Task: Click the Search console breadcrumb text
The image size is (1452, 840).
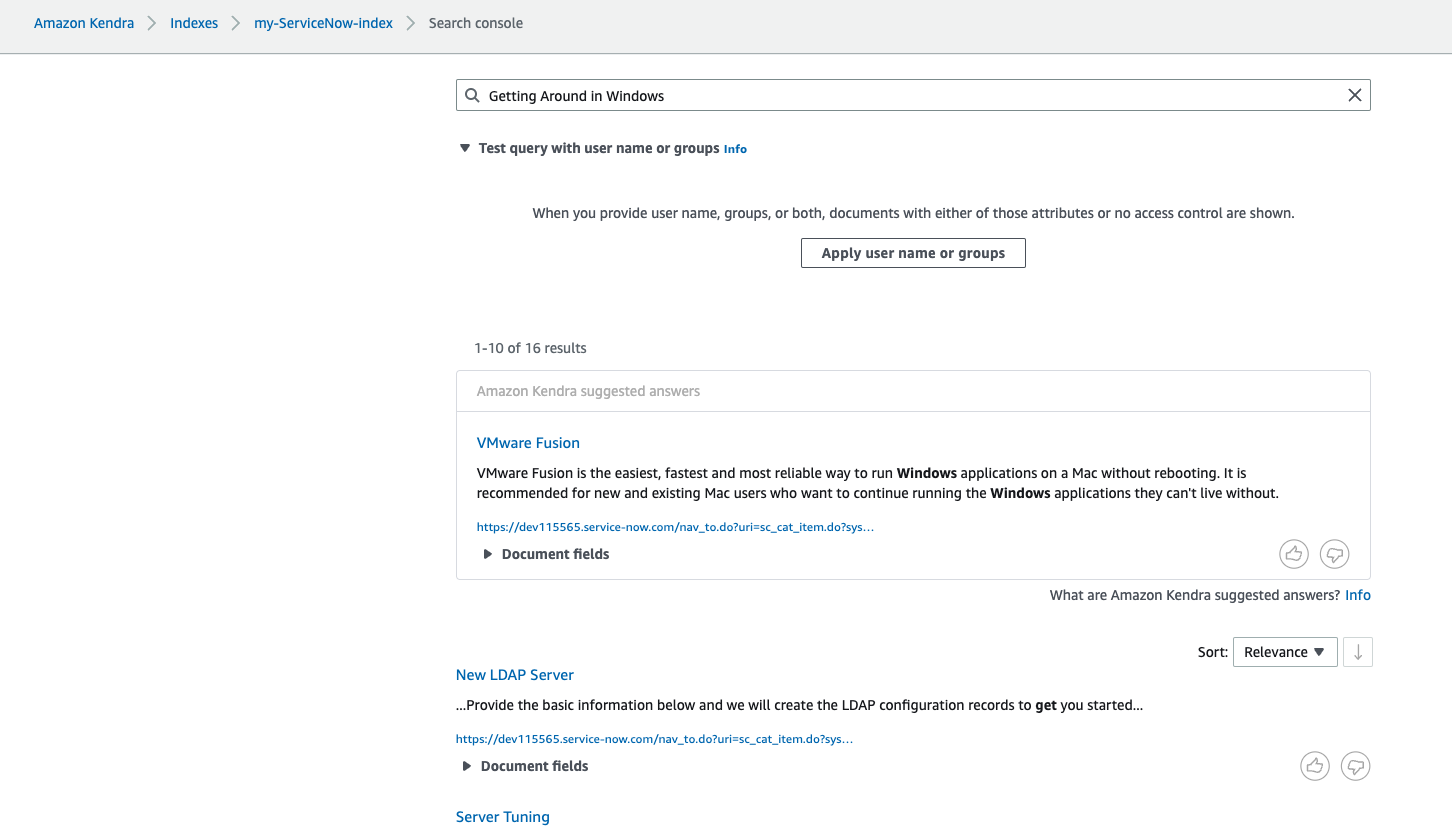Action: point(476,23)
